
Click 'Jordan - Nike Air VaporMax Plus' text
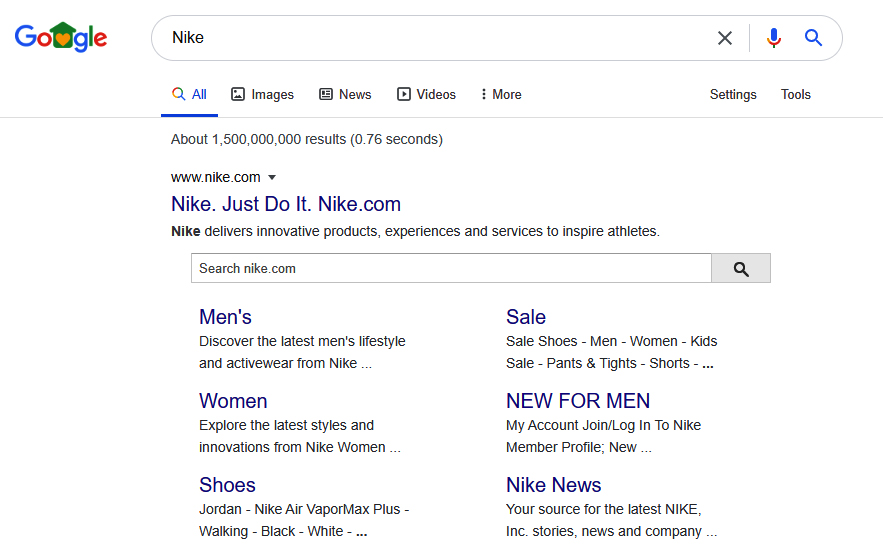coord(300,509)
